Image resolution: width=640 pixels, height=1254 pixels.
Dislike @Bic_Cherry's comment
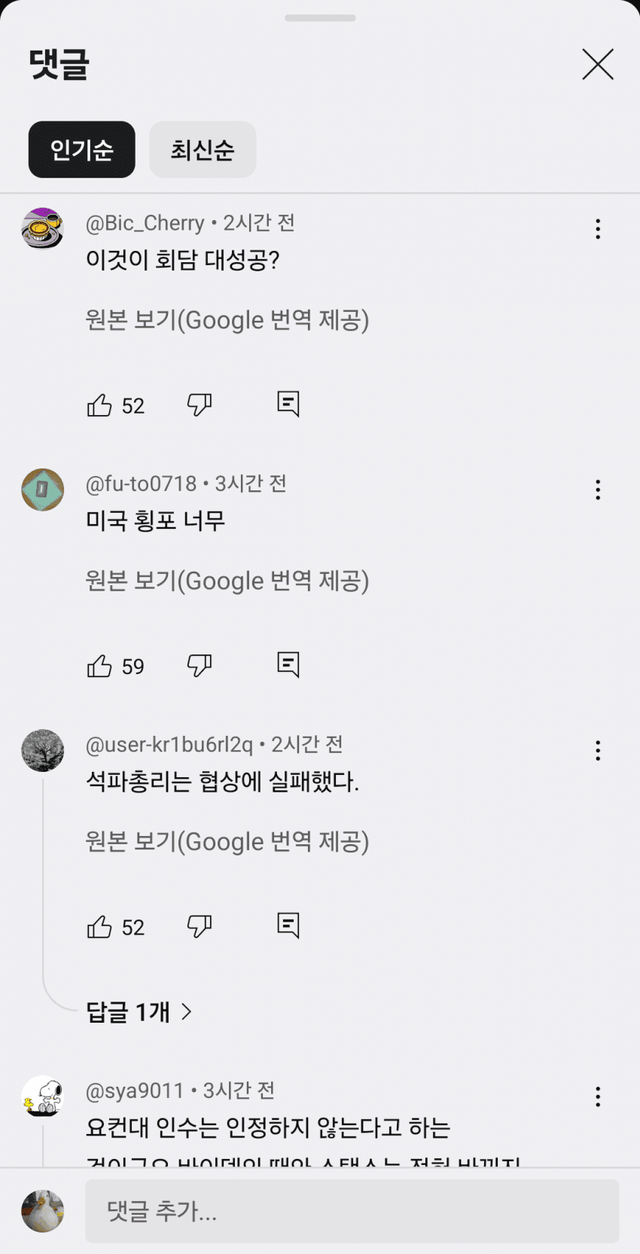[198, 404]
